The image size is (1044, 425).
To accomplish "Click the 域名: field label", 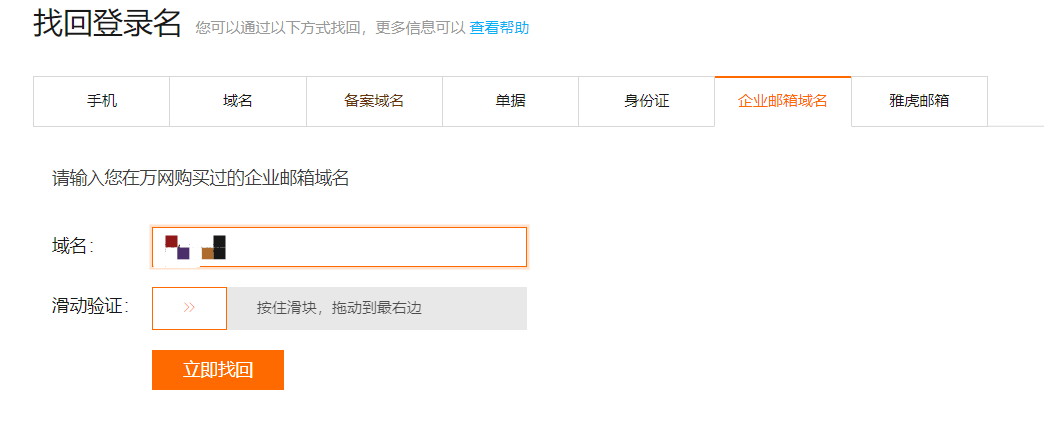I will [73, 247].
